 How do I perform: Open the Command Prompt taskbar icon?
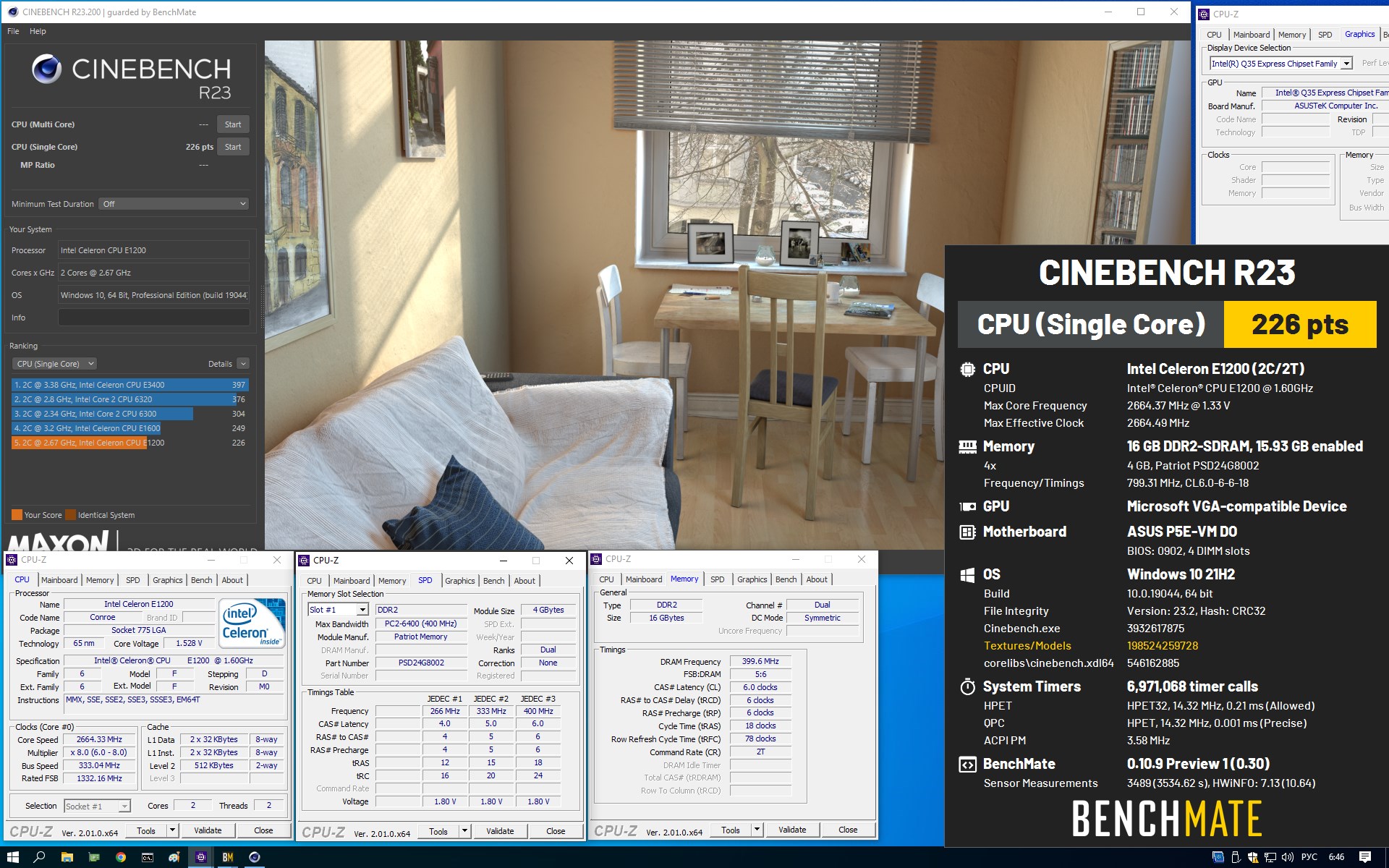[x=148, y=857]
